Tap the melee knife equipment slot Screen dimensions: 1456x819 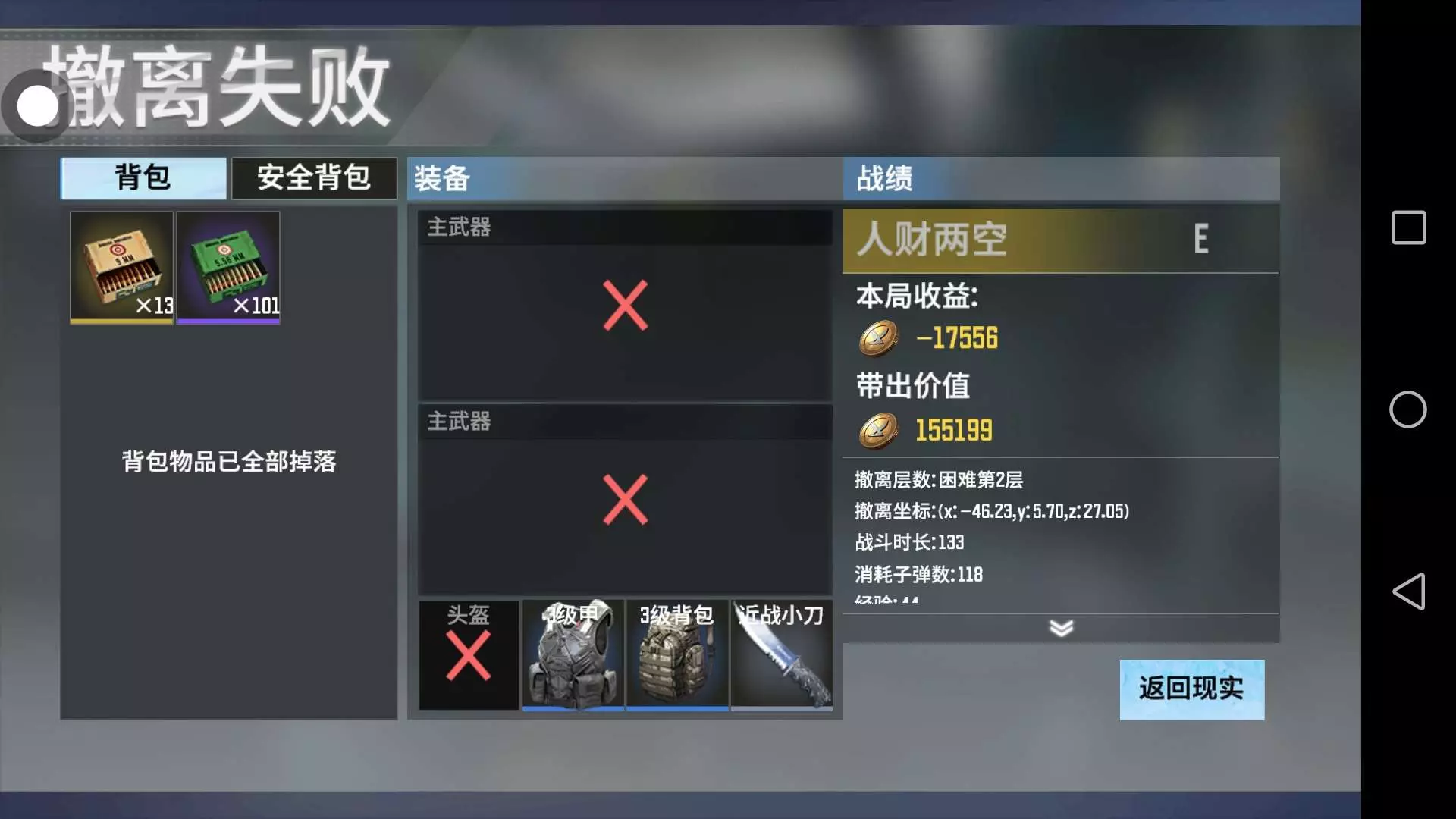[x=782, y=655]
